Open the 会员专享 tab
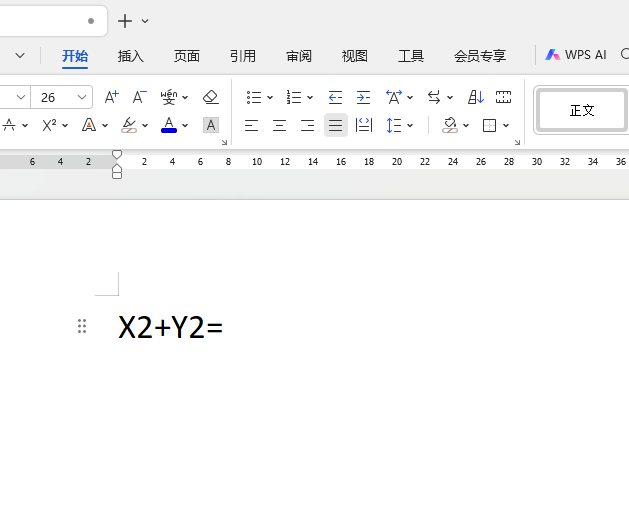Screen dimensions: 629x508 480,56
